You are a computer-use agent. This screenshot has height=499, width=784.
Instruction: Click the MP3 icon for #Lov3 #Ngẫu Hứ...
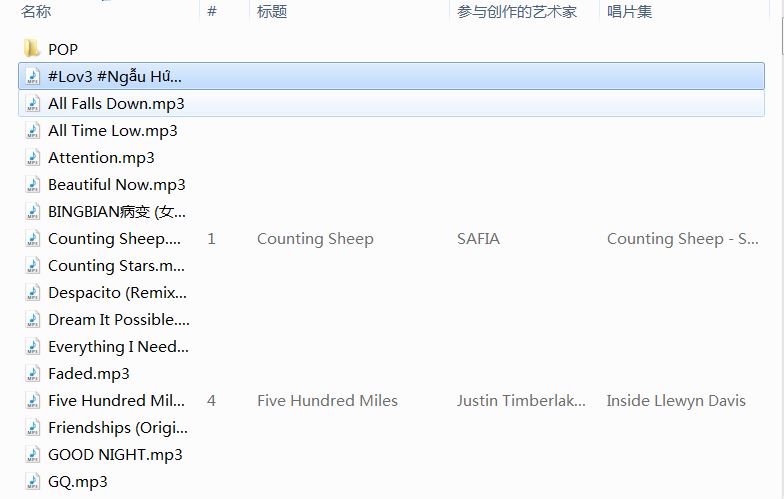coord(32,76)
